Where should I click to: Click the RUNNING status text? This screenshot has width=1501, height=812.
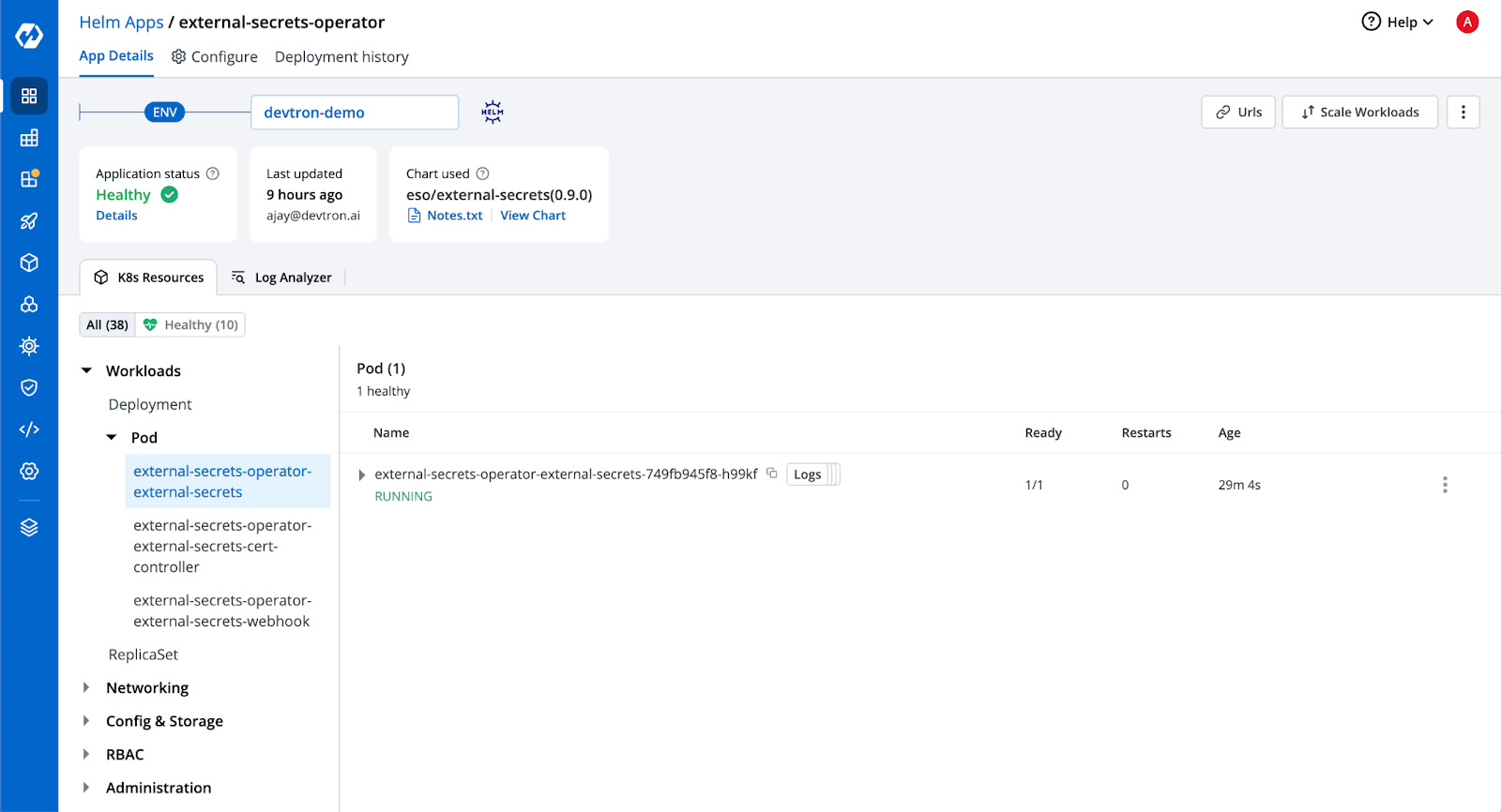pos(403,497)
